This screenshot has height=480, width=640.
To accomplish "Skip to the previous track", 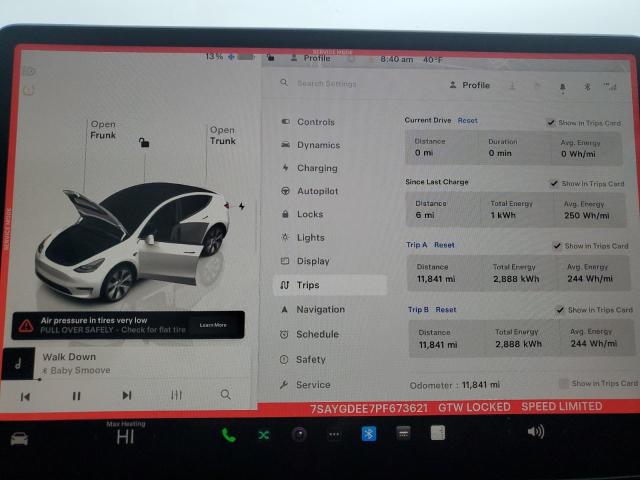I will click(25, 396).
